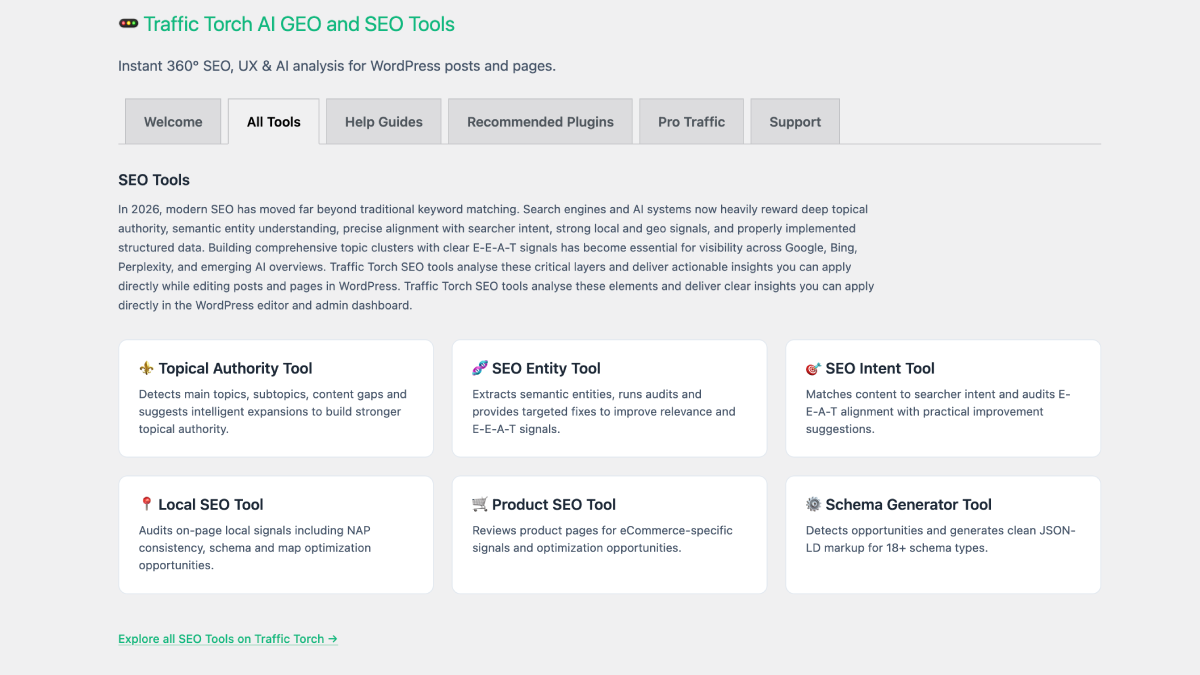The image size is (1200, 675).
Task: Open the Explore all SEO Tools link
Action: point(222,638)
